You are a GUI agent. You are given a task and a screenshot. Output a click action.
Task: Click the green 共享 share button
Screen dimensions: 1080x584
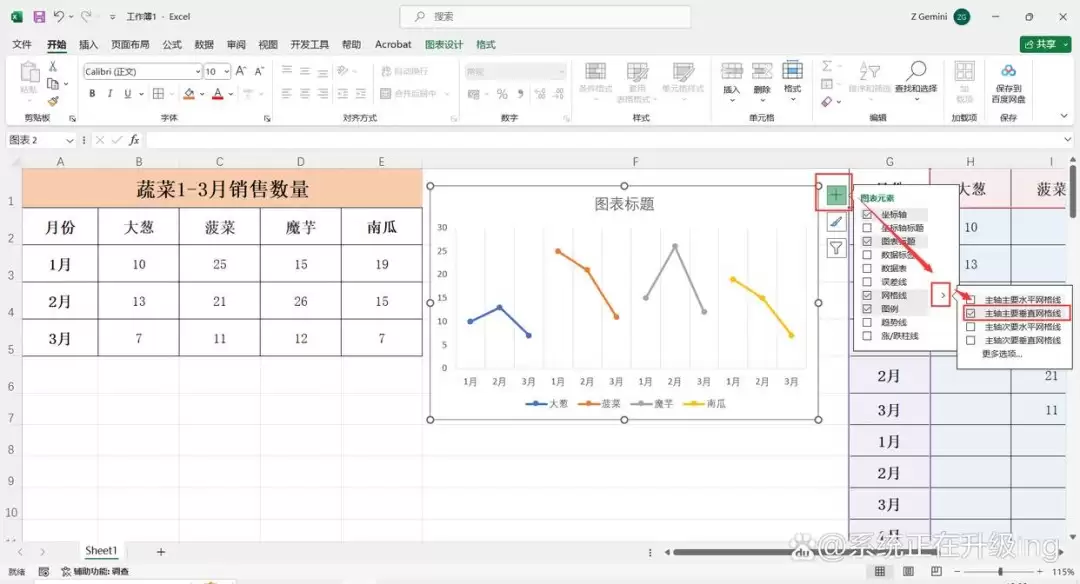pos(1046,44)
